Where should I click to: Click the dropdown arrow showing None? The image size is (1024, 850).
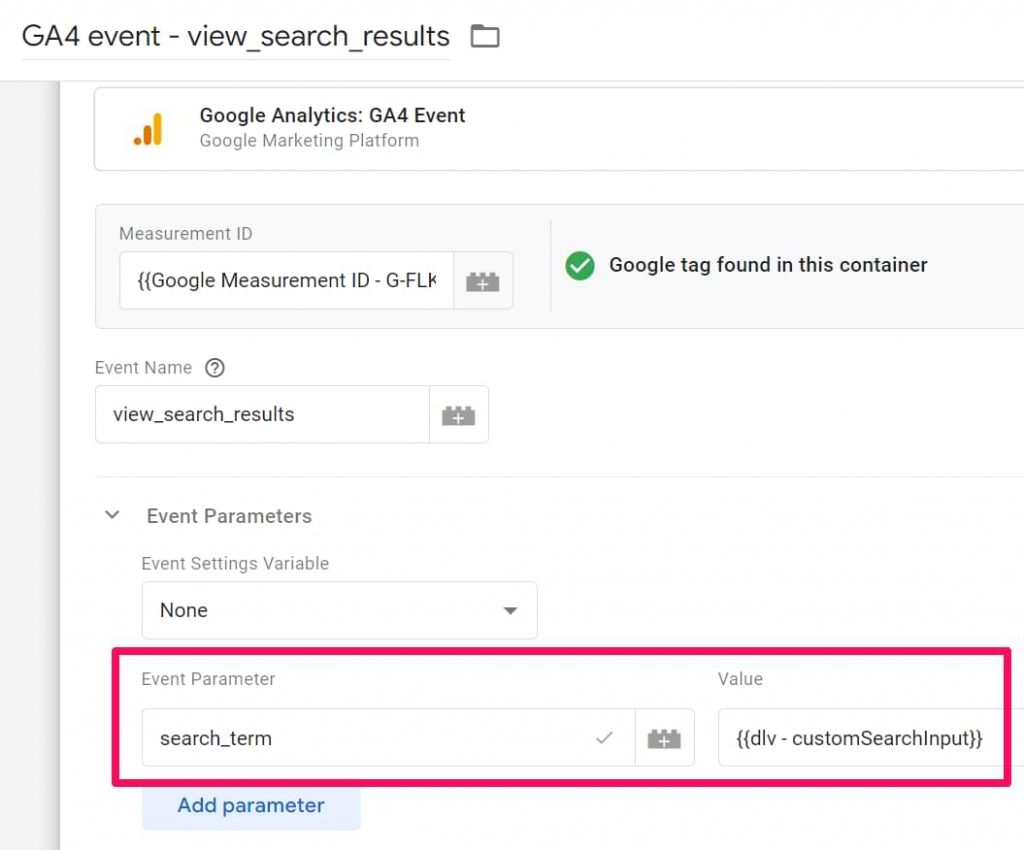(510, 610)
